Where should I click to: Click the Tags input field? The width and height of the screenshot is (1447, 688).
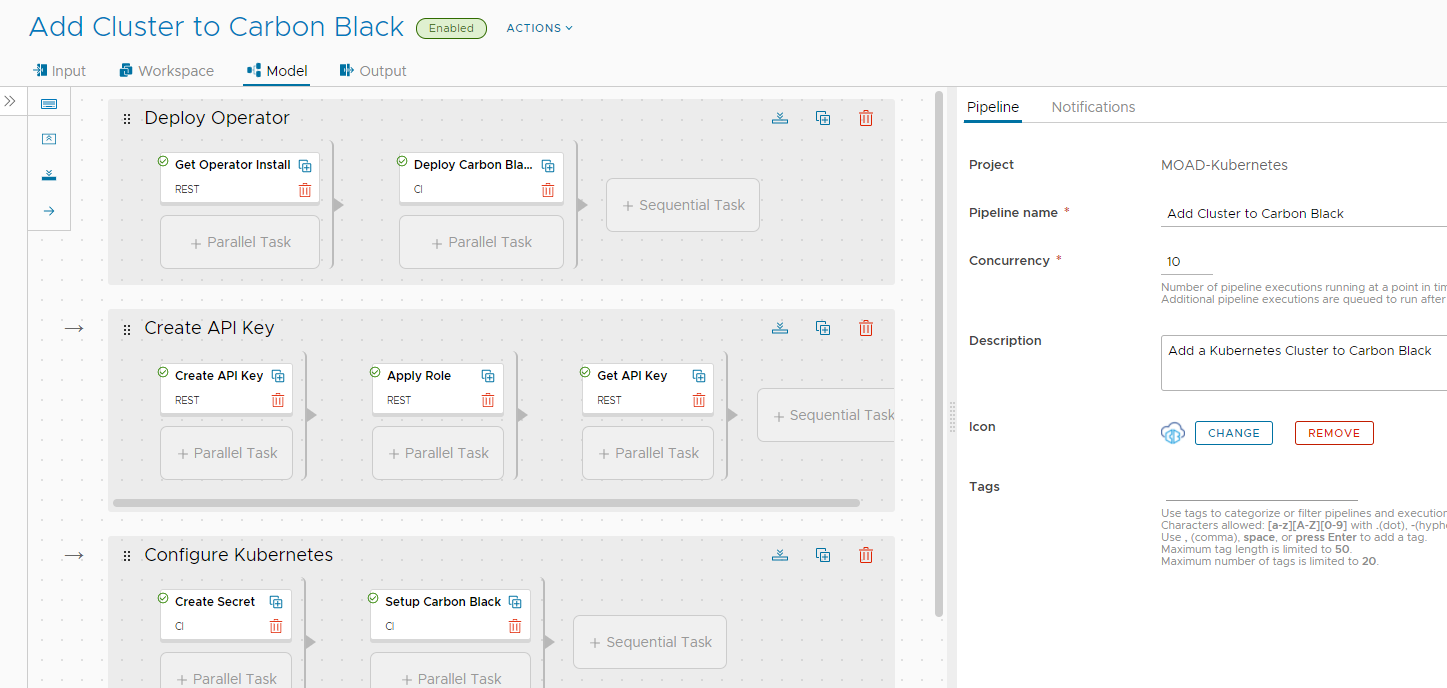tap(1260, 489)
